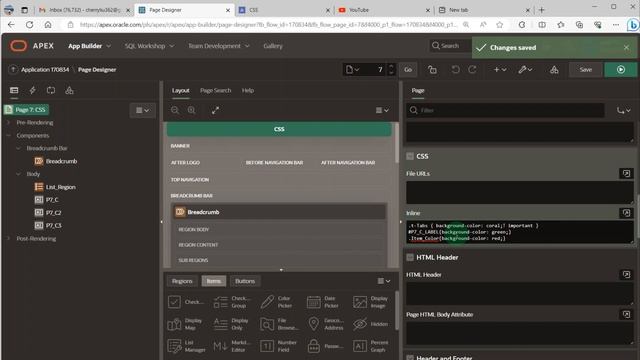Open a new browser tab
Screen dimensions: 640x360
542,10
